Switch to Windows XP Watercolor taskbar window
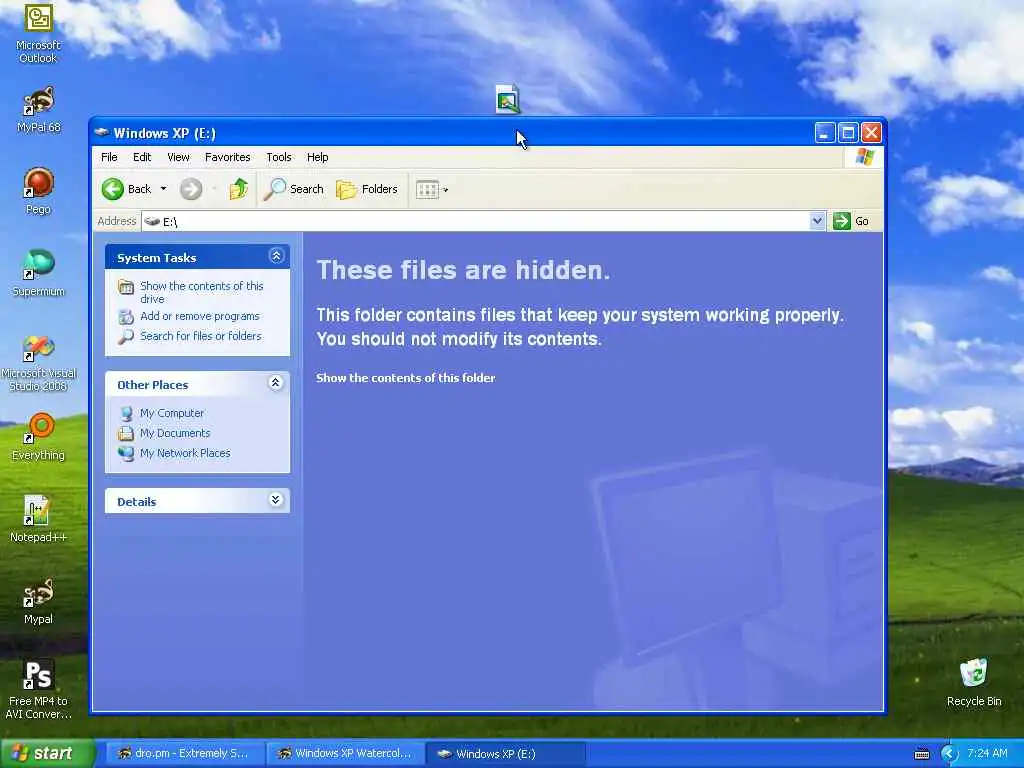 [x=345, y=754]
